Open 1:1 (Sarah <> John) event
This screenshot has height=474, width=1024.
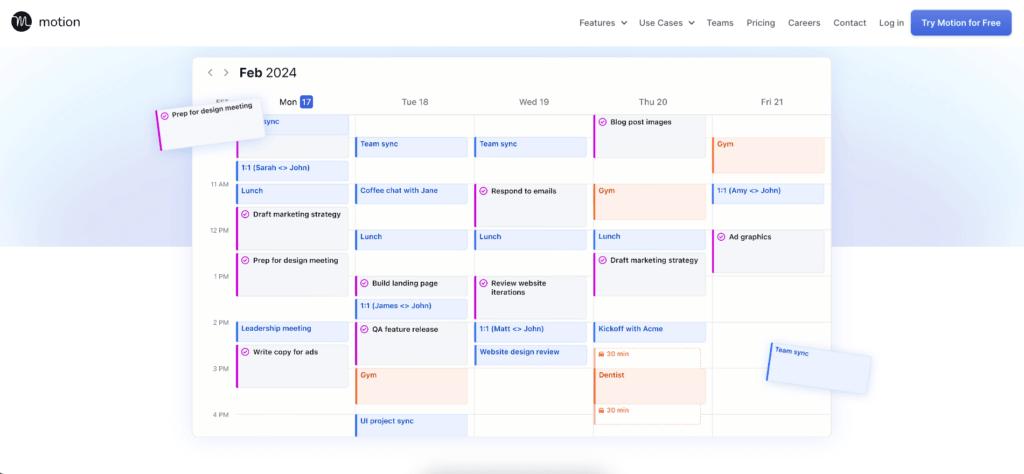point(293,171)
